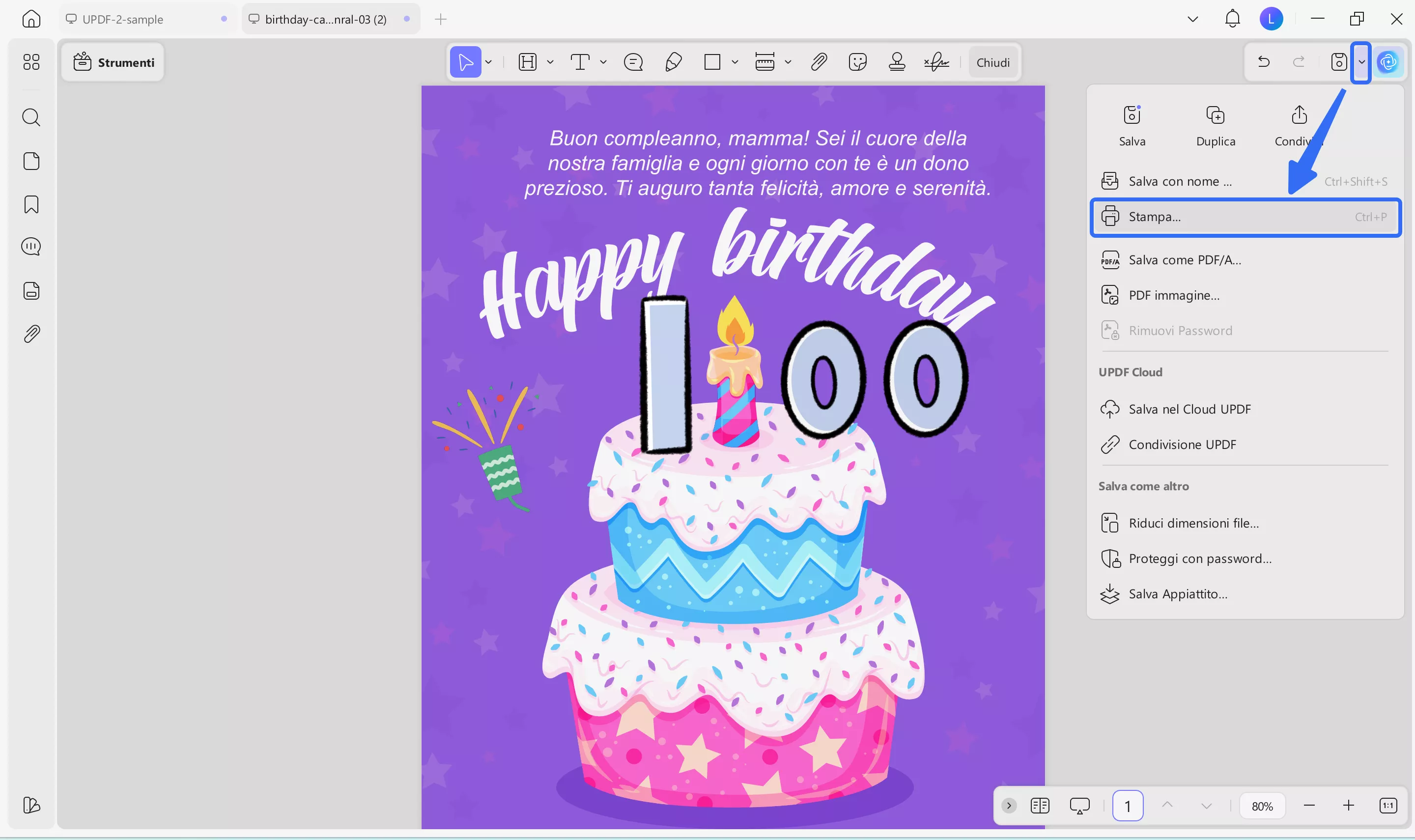The image size is (1415, 840).
Task: Click the 80% zoom level control
Action: point(1263,805)
